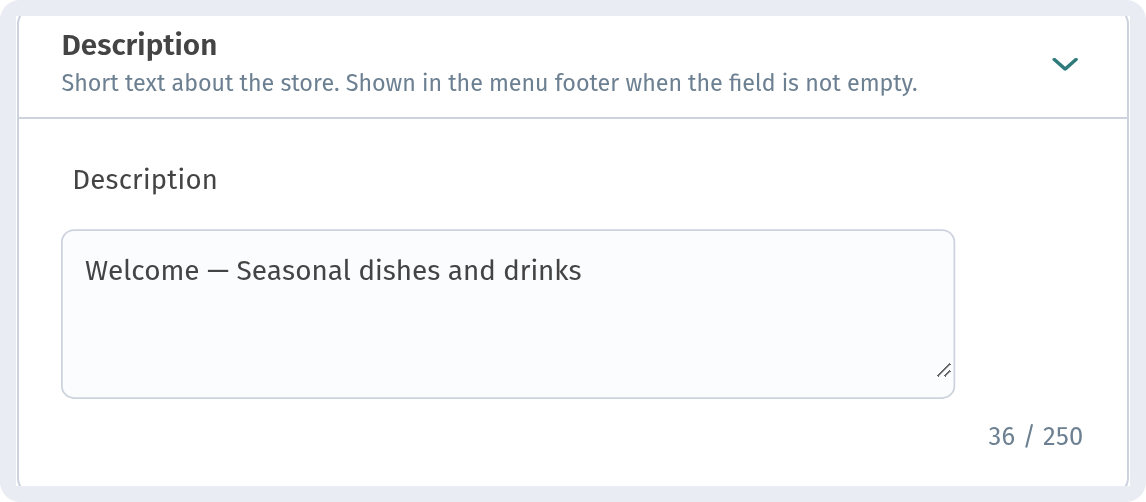Viewport: 1146px width, 502px height.
Task: Click the word Short in the subtitle
Action: click(85, 83)
